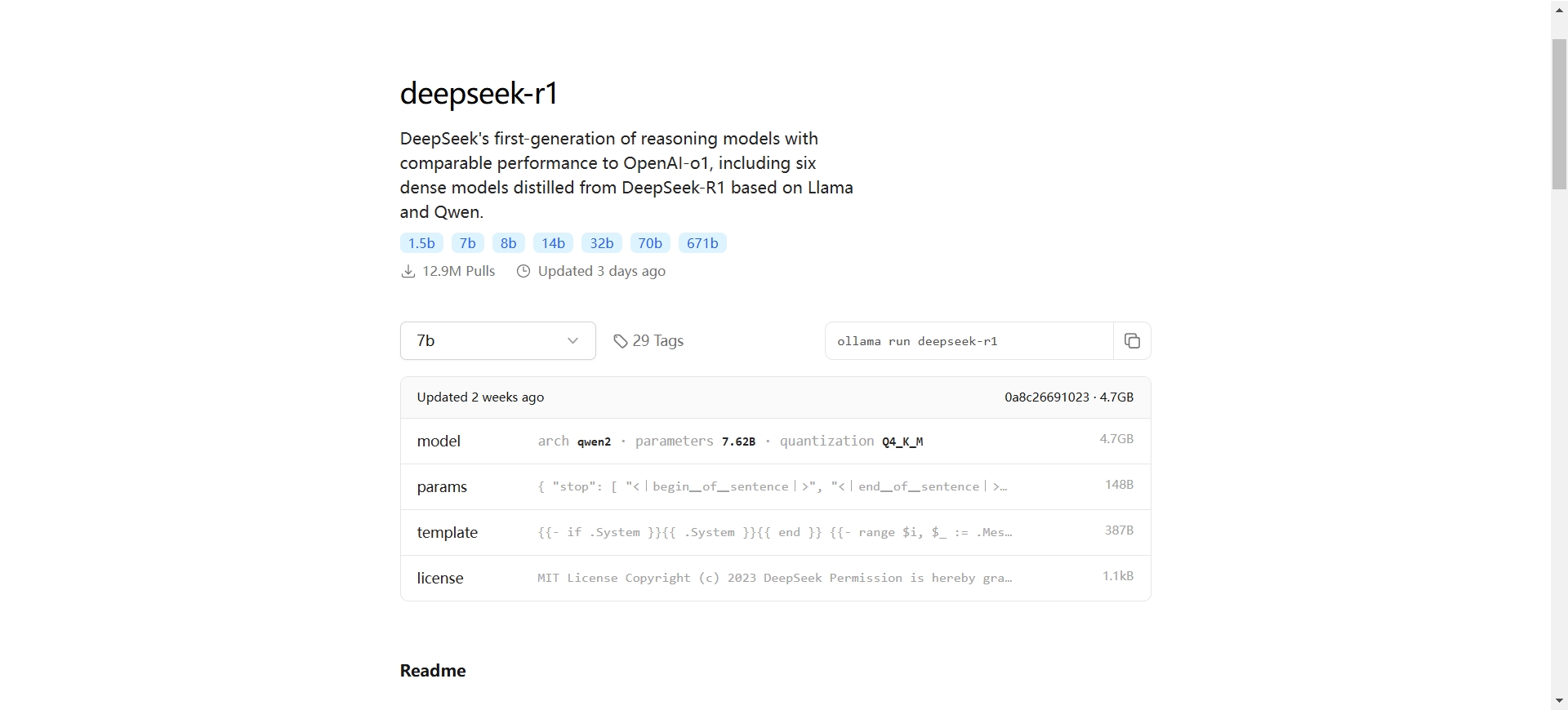Click the tag icon beside 29 Tags

point(621,341)
